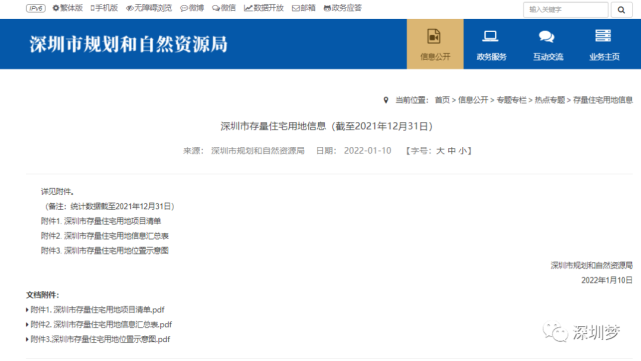Switch to 繁体版 traditional Chinese version
The image size is (641, 361).
click(x=67, y=8)
